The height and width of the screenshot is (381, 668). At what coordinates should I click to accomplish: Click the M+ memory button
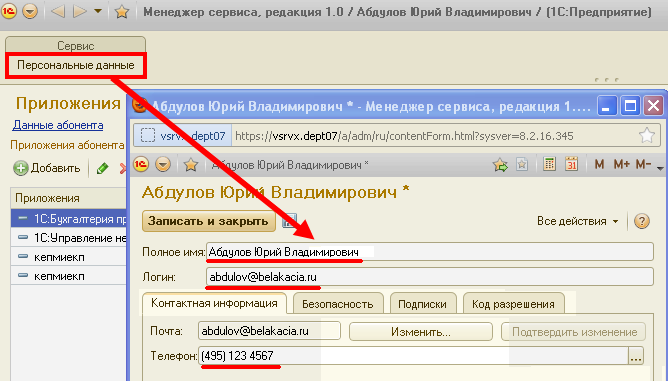(622, 165)
